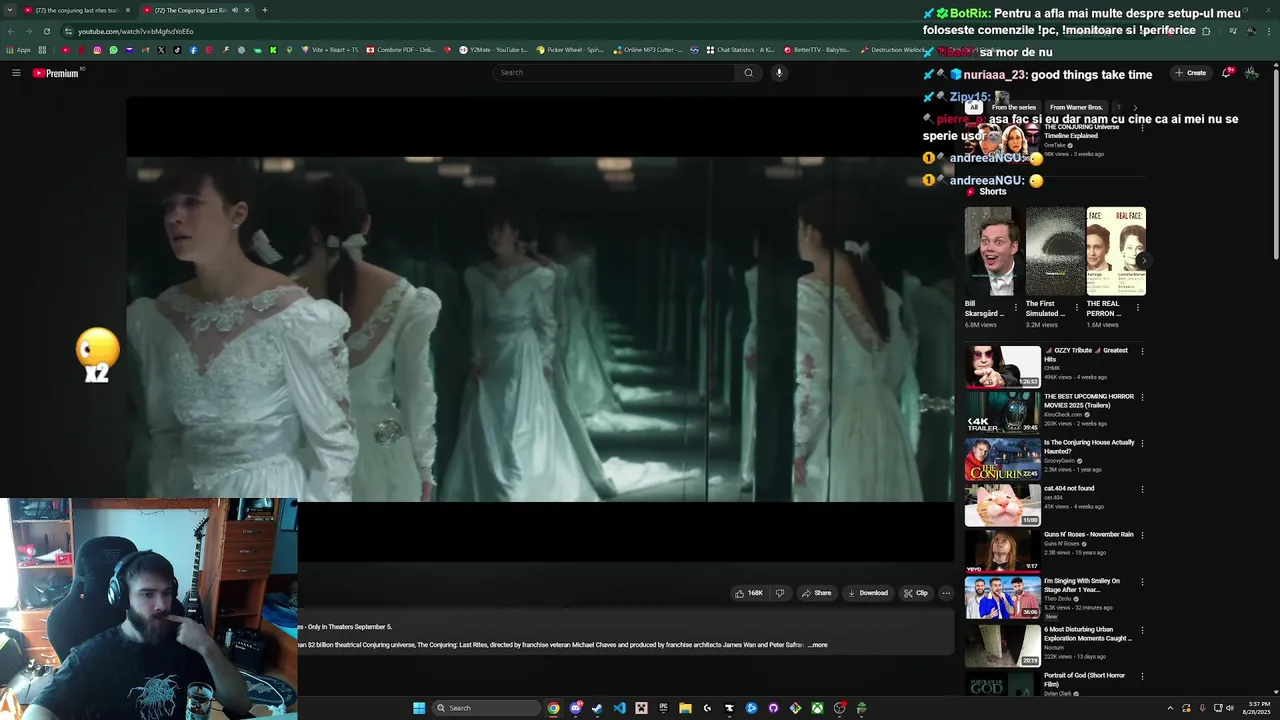Open options for the Bill Skarsgård short

1016,307
